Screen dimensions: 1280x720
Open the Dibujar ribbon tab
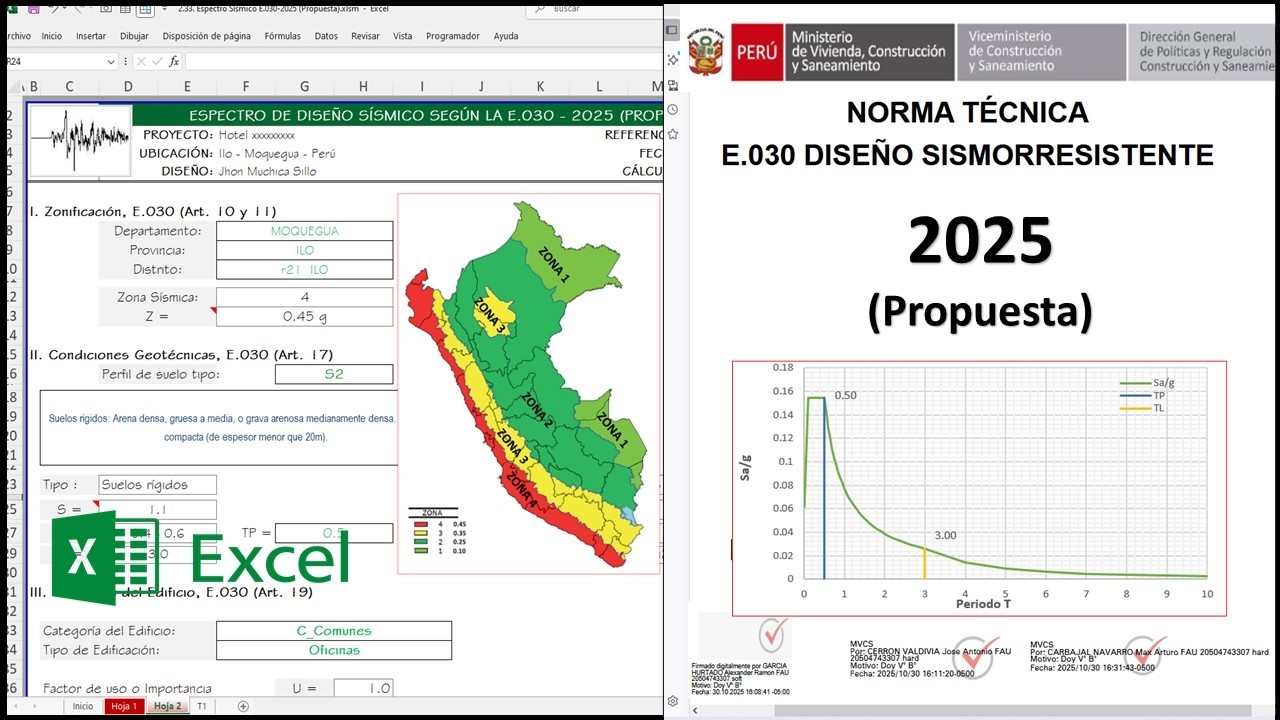click(x=134, y=36)
